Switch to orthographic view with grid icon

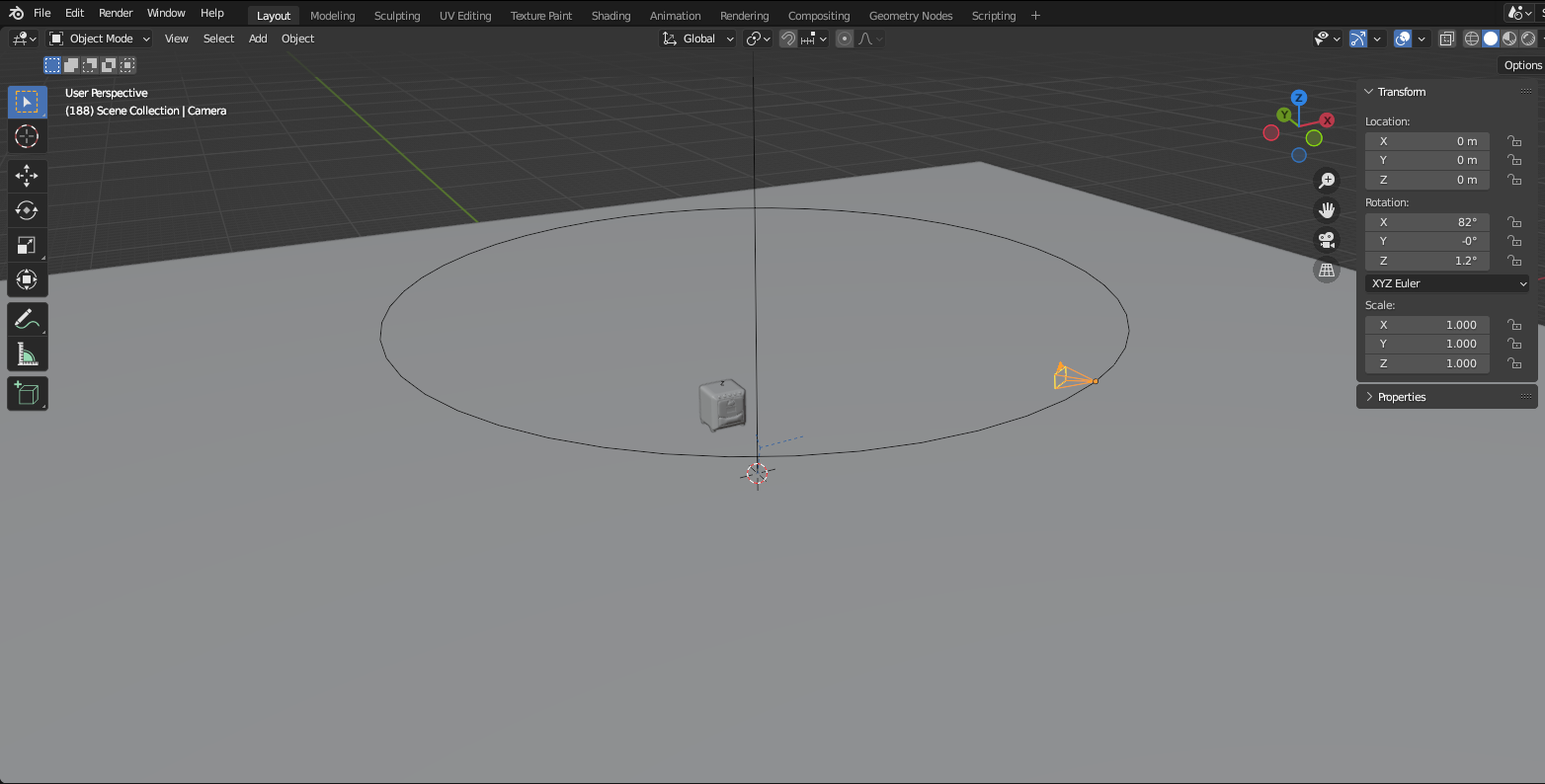coord(1326,270)
